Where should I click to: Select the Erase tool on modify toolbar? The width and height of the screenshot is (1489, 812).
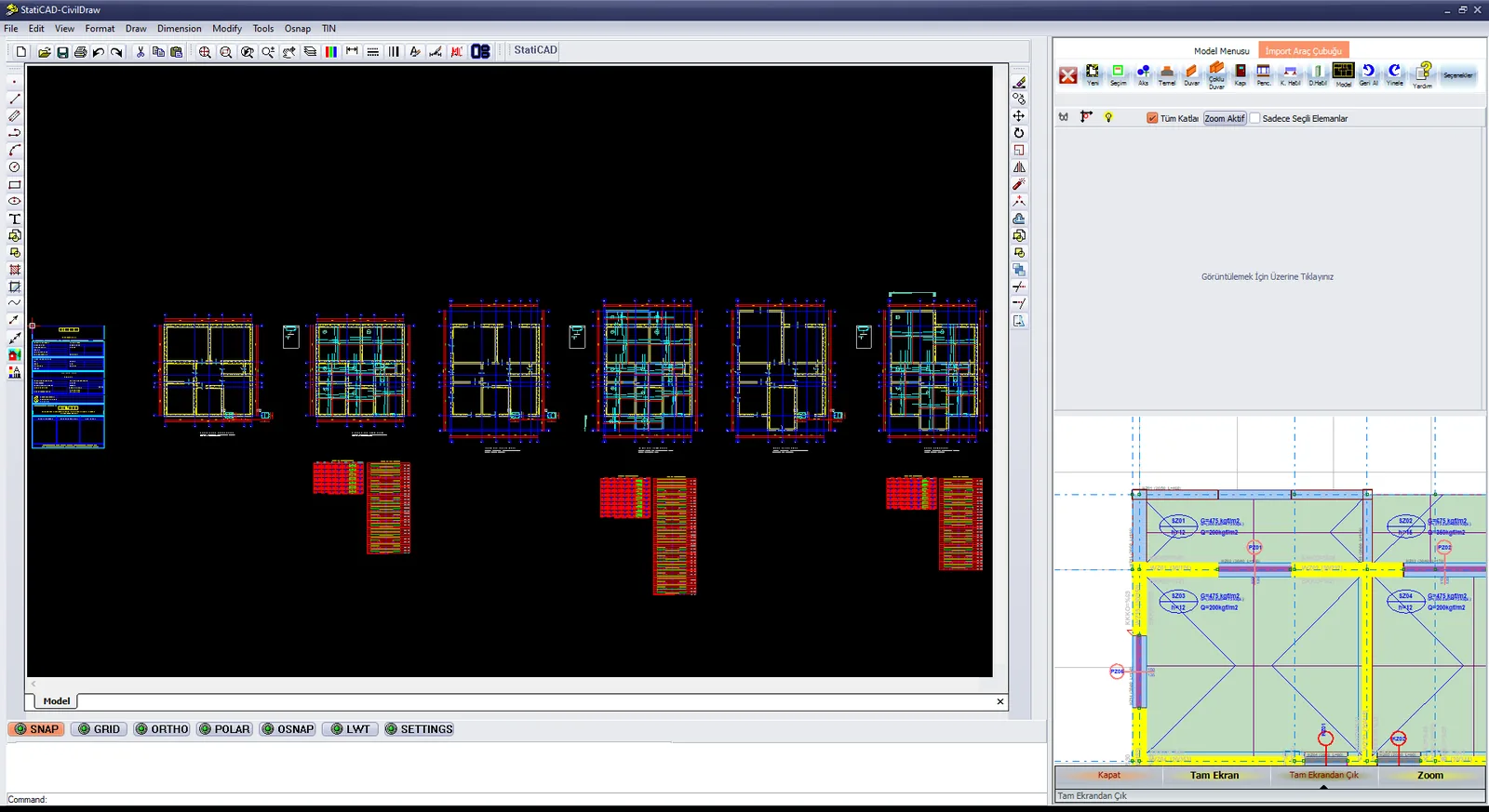(1019, 82)
